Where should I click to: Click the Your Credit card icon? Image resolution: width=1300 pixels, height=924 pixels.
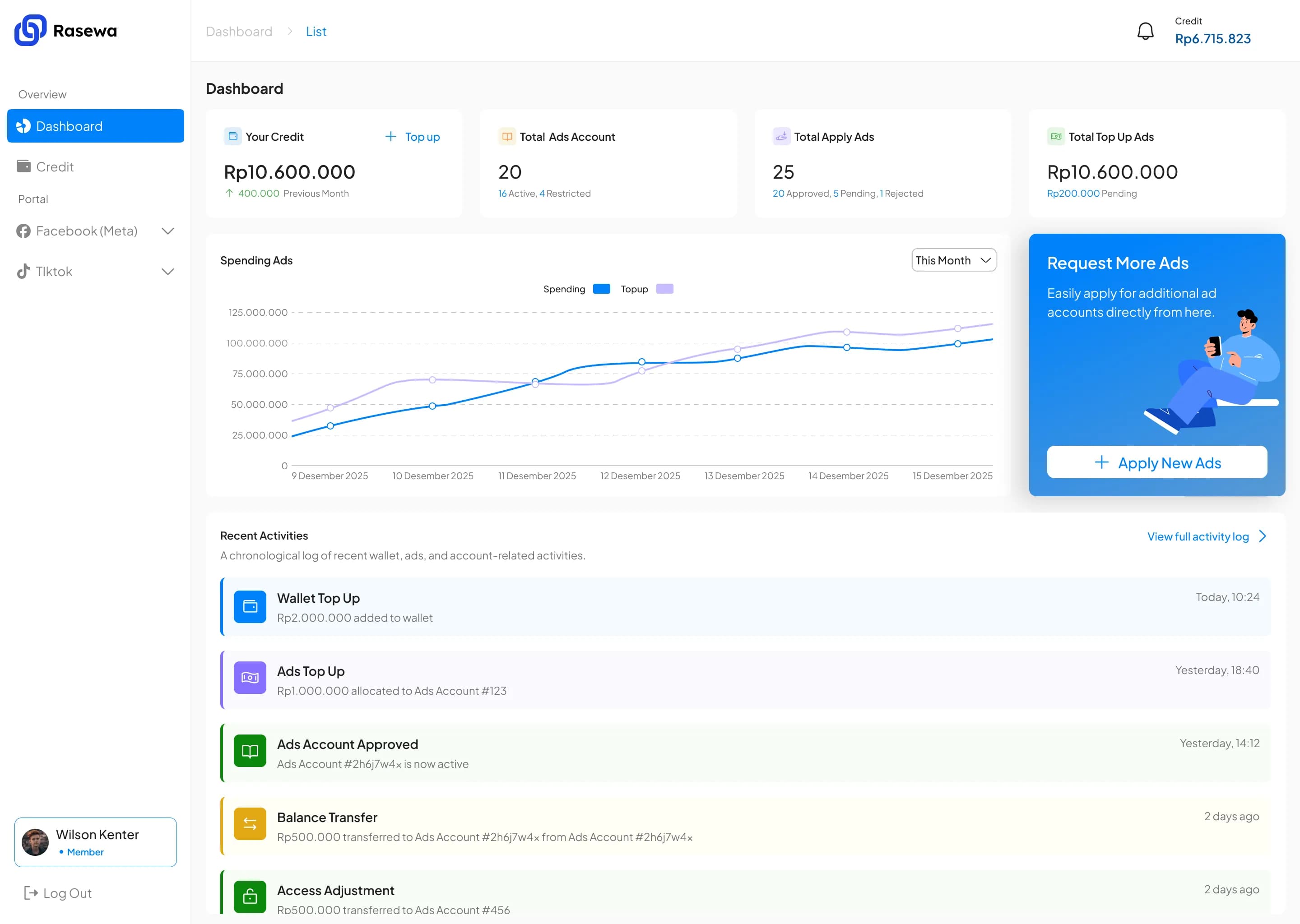click(x=233, y=136)
